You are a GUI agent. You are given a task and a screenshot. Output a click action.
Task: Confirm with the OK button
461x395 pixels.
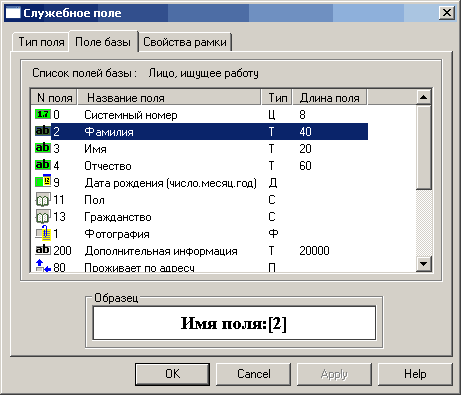click(172, 374)
